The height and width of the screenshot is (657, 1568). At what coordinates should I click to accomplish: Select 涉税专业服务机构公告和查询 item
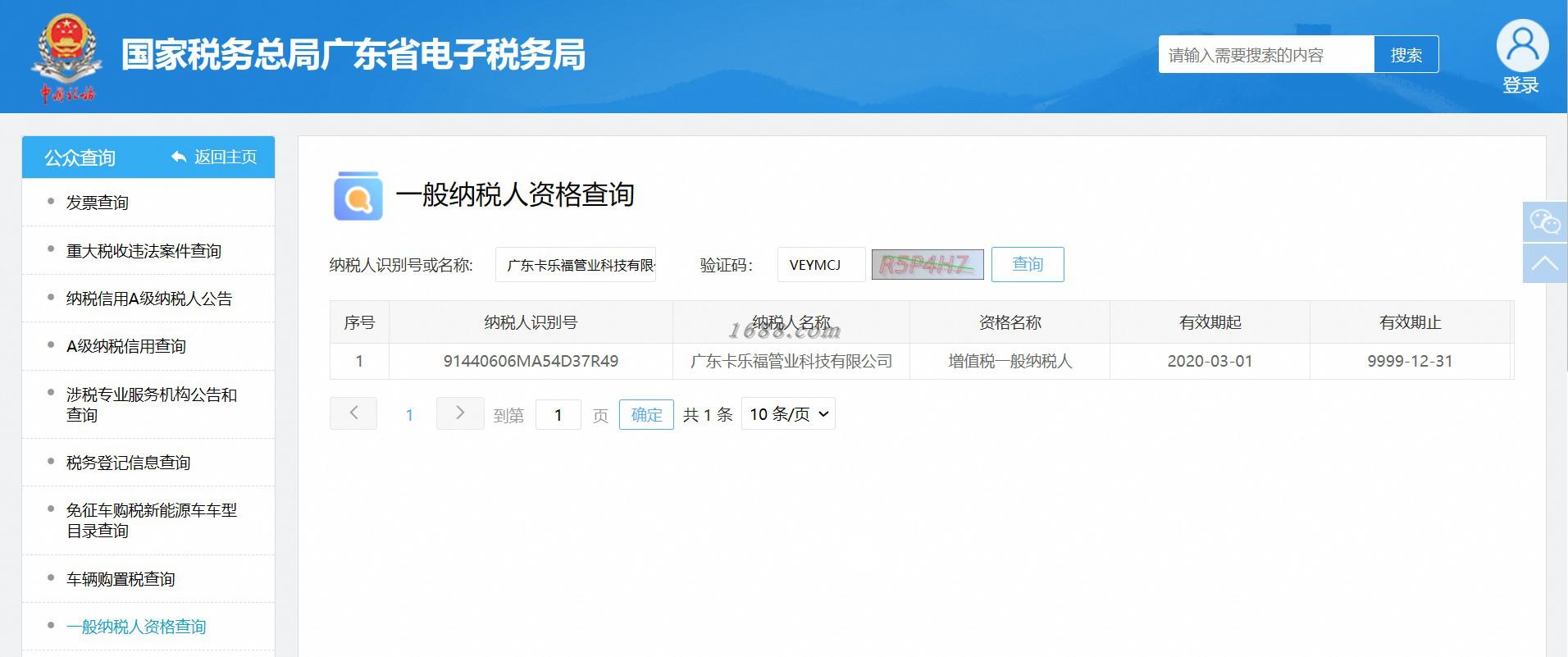pyautogui.click(x=152, y=404)
